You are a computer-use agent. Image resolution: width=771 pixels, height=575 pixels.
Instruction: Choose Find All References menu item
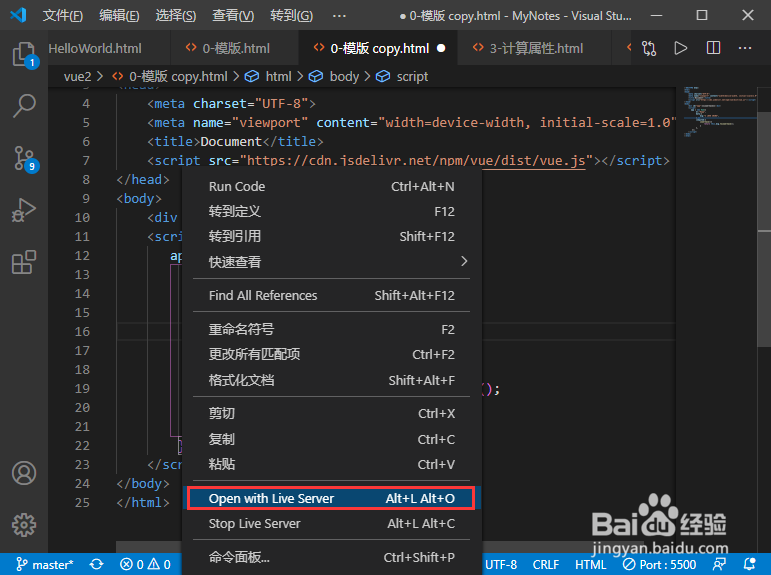[331, 295]
